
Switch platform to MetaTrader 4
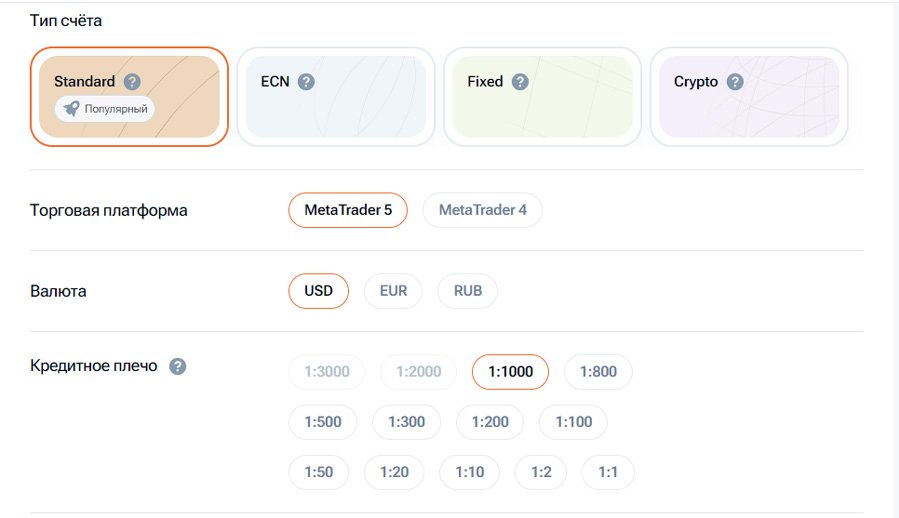[x=482, y=210]
